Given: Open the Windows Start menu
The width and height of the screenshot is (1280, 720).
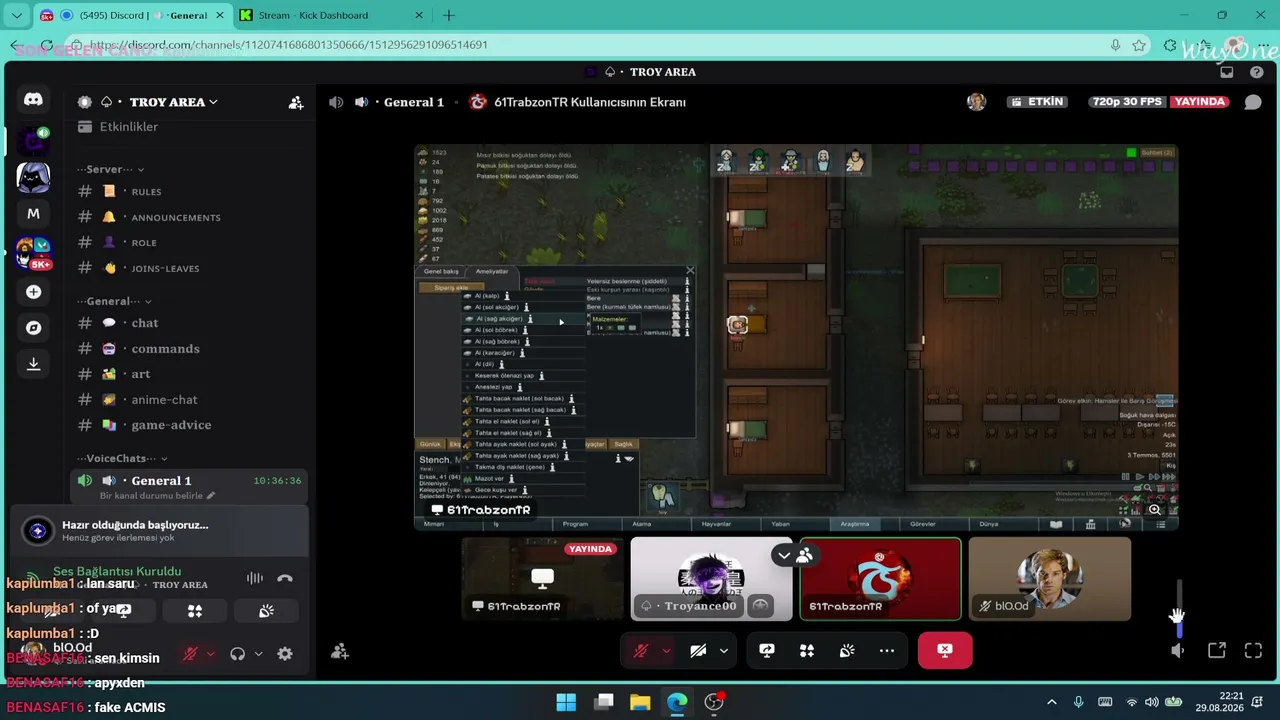Looking at the screenshot, I should [x=566, y=702].
